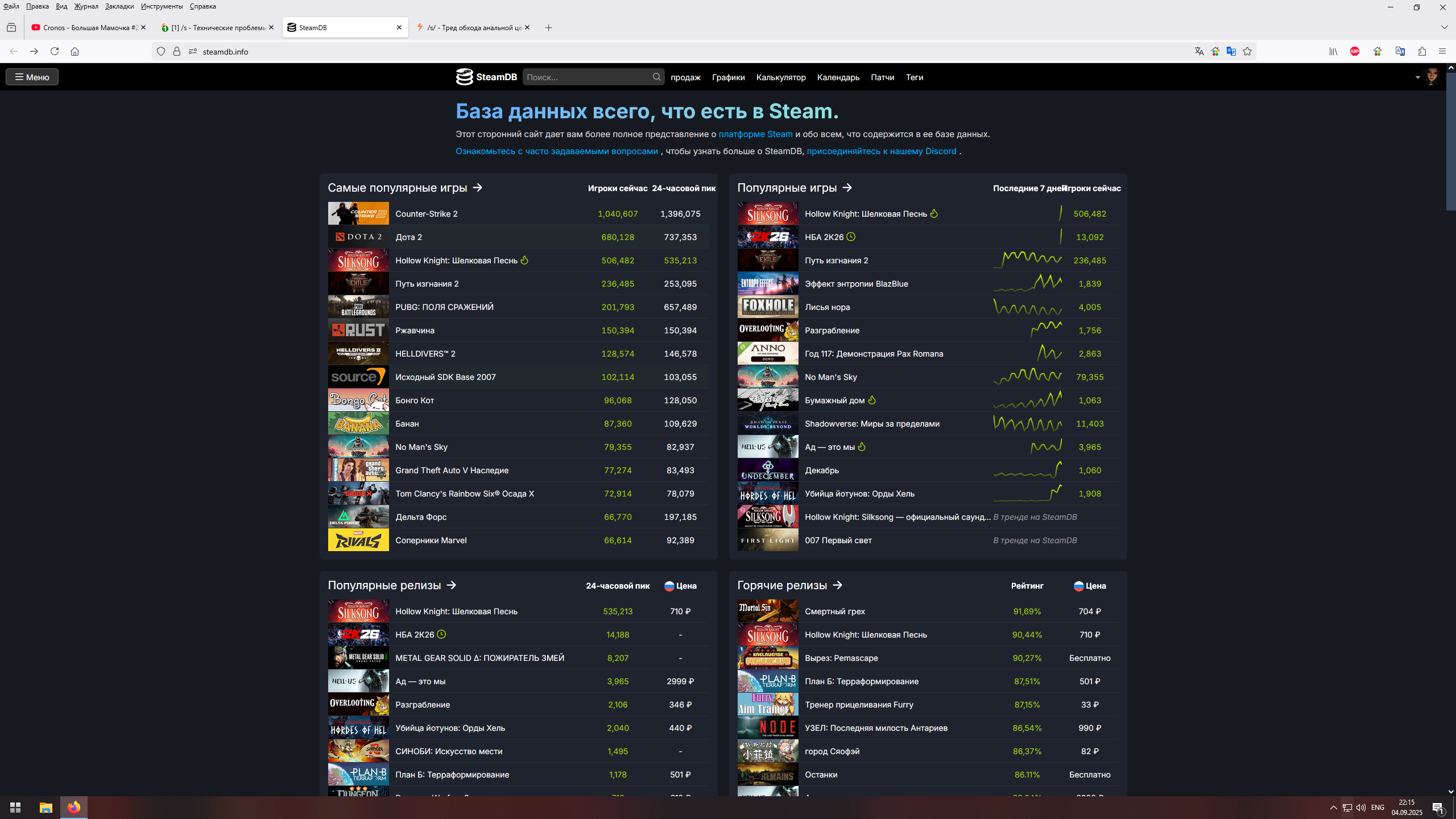The height and width of the screenshot is (819, 1456).
Task: Click the SteamDB logo in header
Action: click(x=486, y=77)
